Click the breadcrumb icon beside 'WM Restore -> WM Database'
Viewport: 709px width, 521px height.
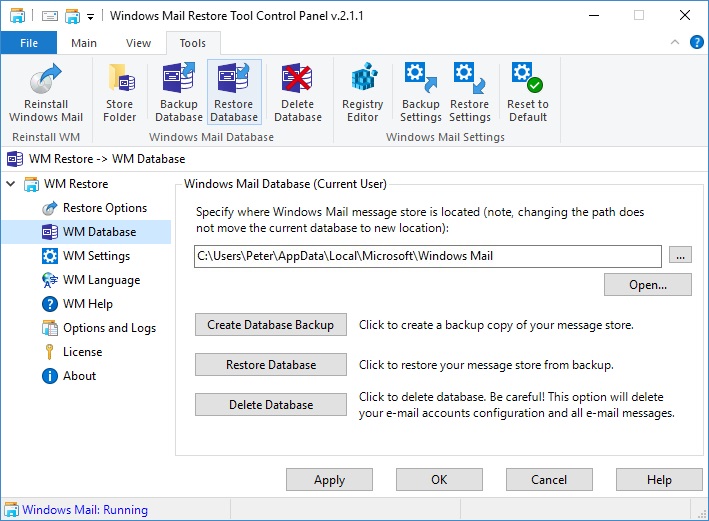[x=15, y=159]
